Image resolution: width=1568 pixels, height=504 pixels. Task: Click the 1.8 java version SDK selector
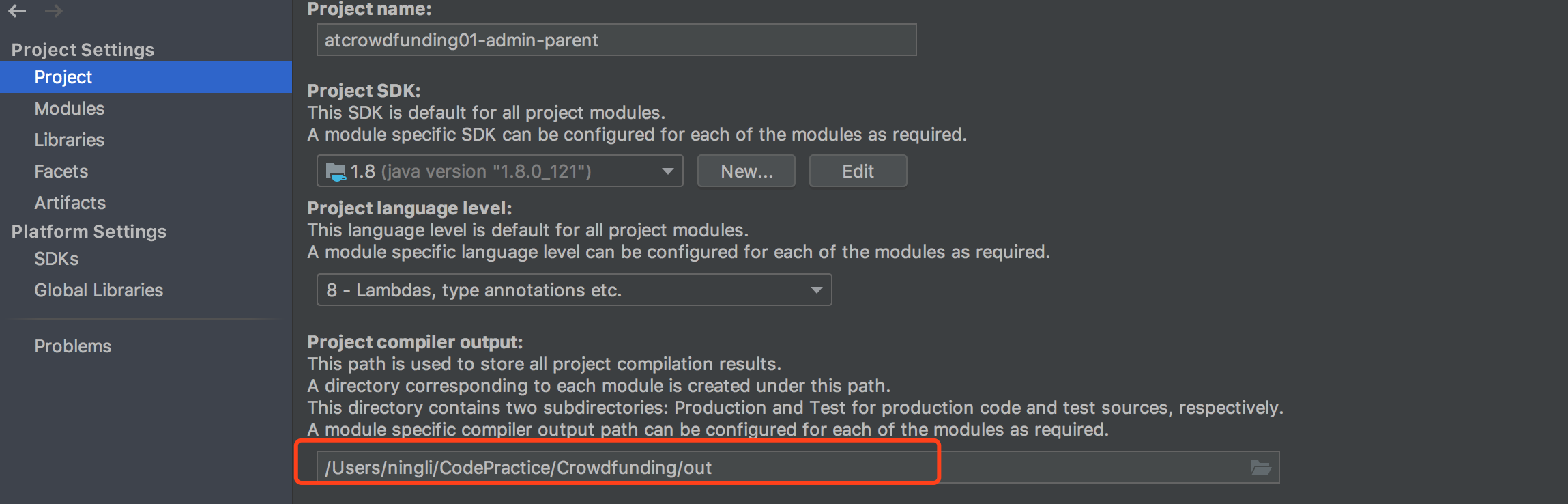pyautogui.click(x=499, y=171)
